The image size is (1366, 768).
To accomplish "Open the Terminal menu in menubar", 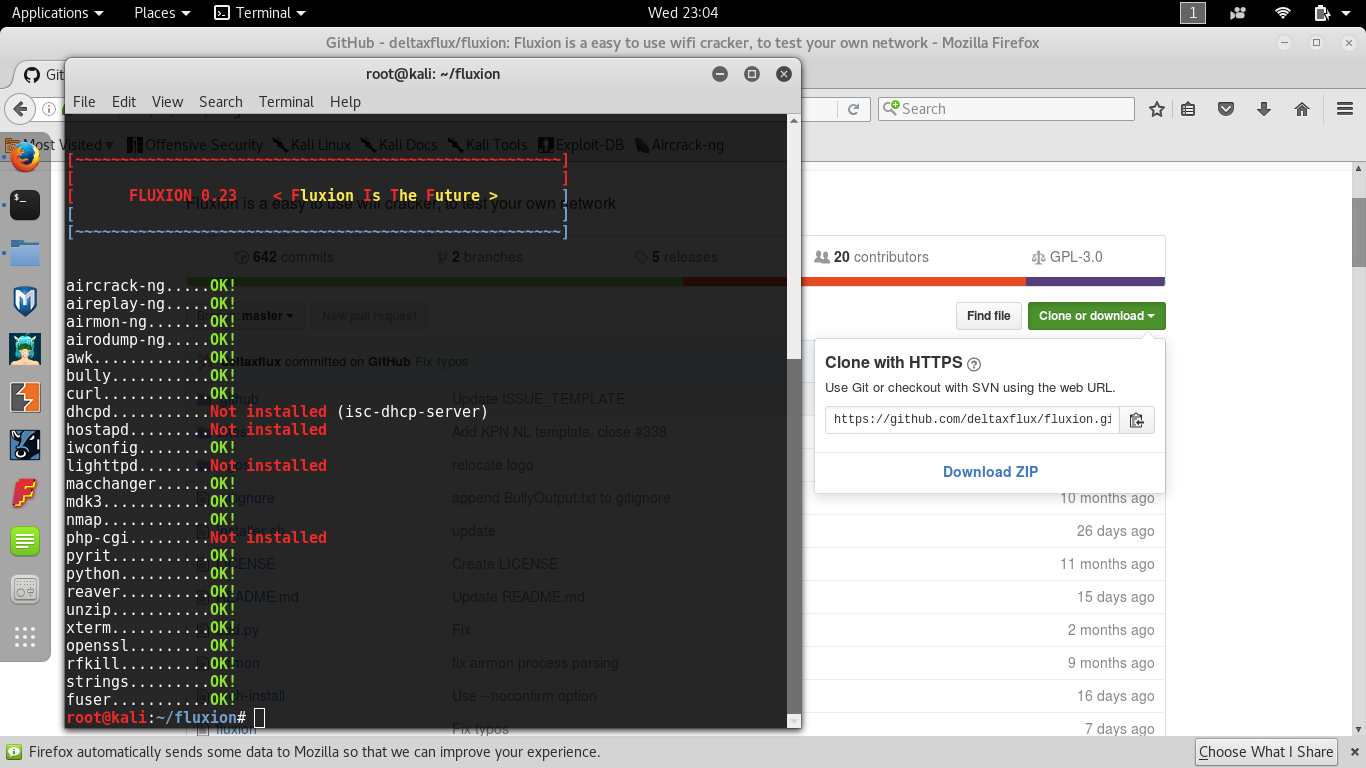I will click(286, 102).
